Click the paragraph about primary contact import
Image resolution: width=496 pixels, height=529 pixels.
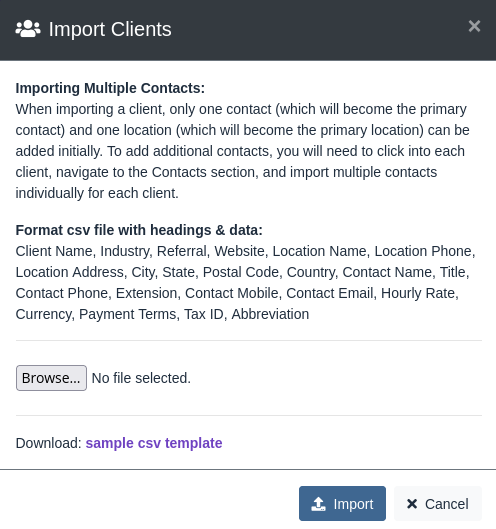click(243, 151)
